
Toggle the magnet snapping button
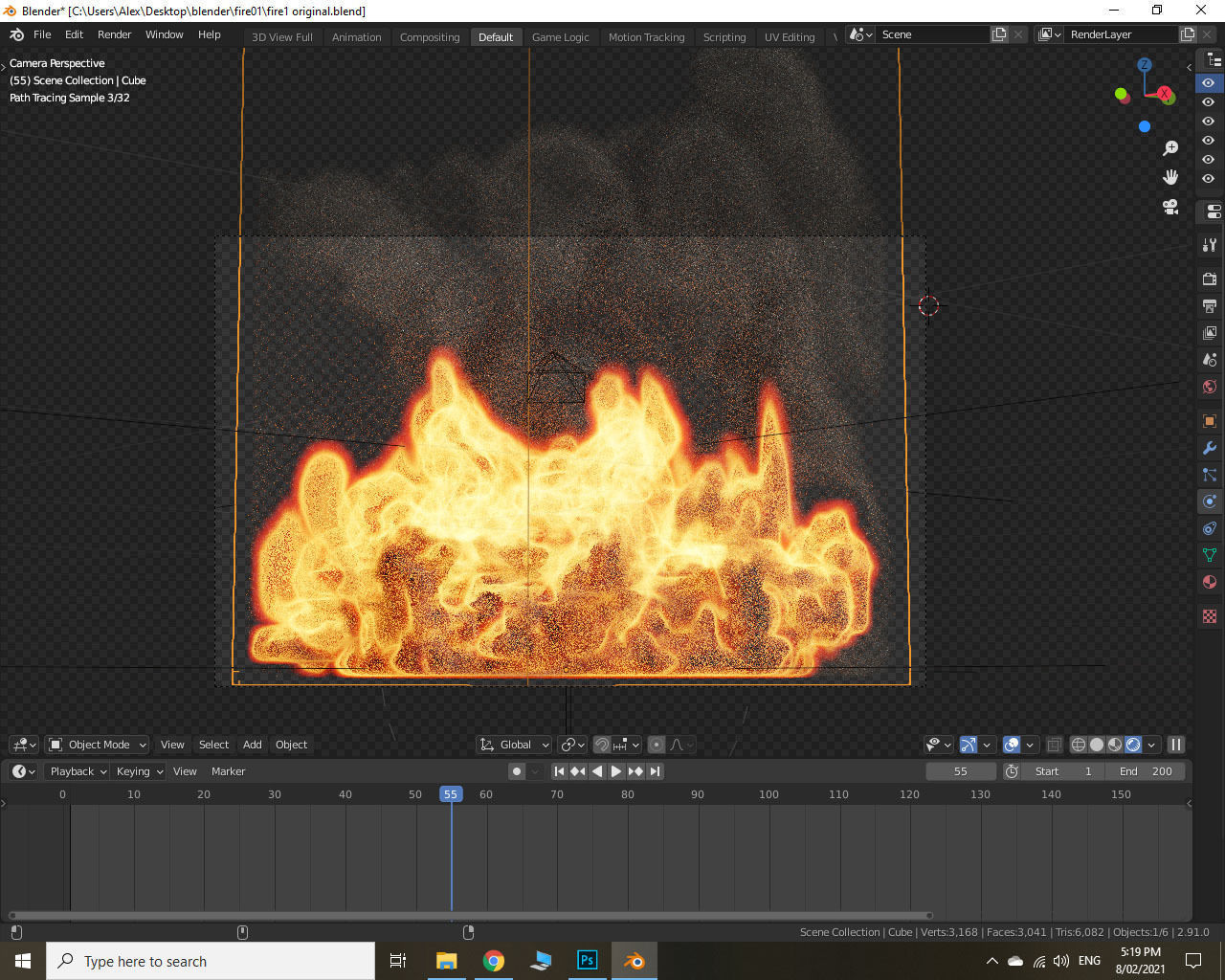(x=603, y=745)
